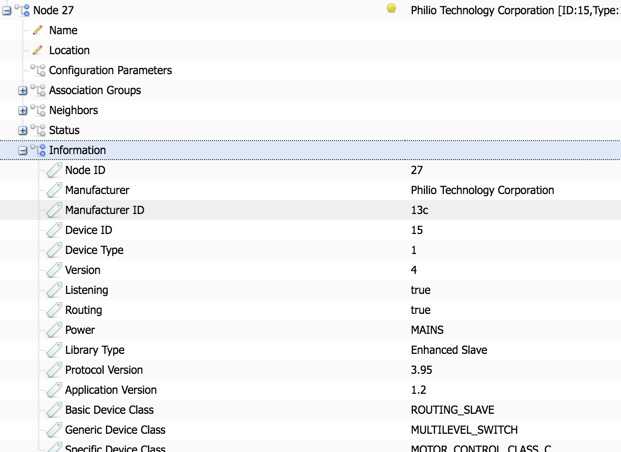
Task: Select the Node ID row label
Action: 85,170
